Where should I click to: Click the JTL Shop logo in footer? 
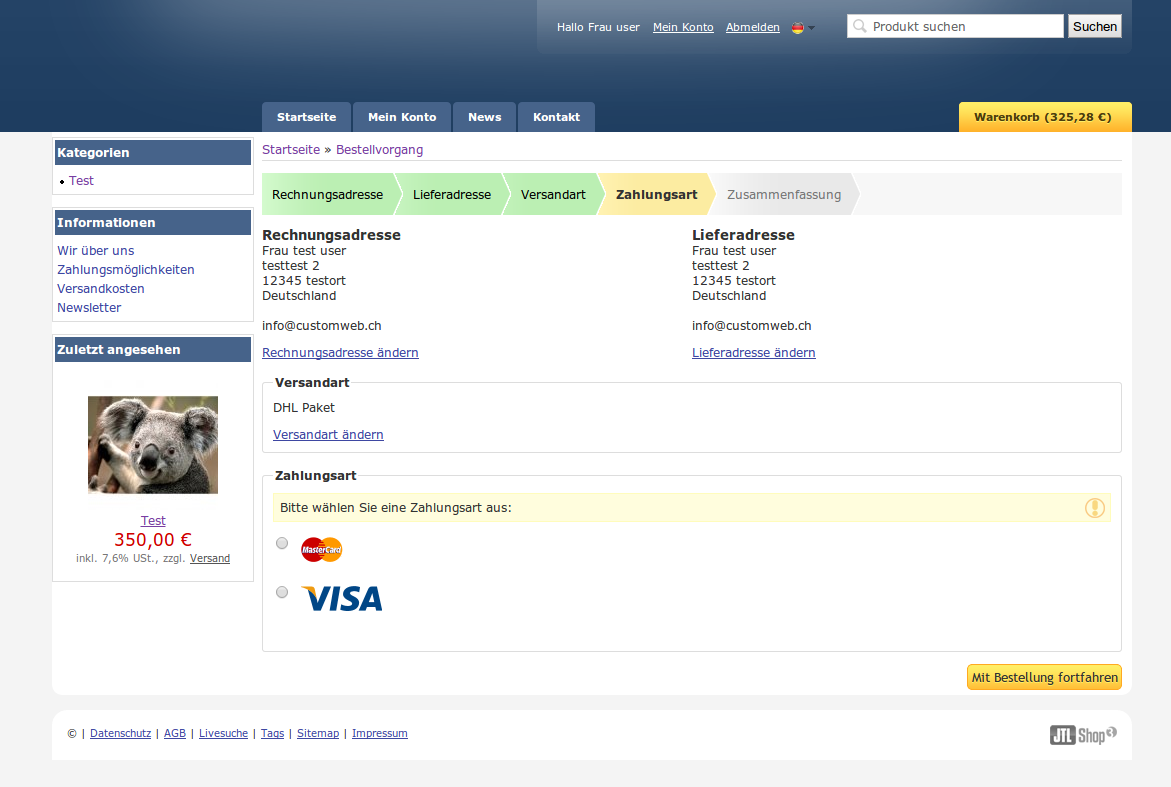pyautogui.click(x=1083, y=735)
